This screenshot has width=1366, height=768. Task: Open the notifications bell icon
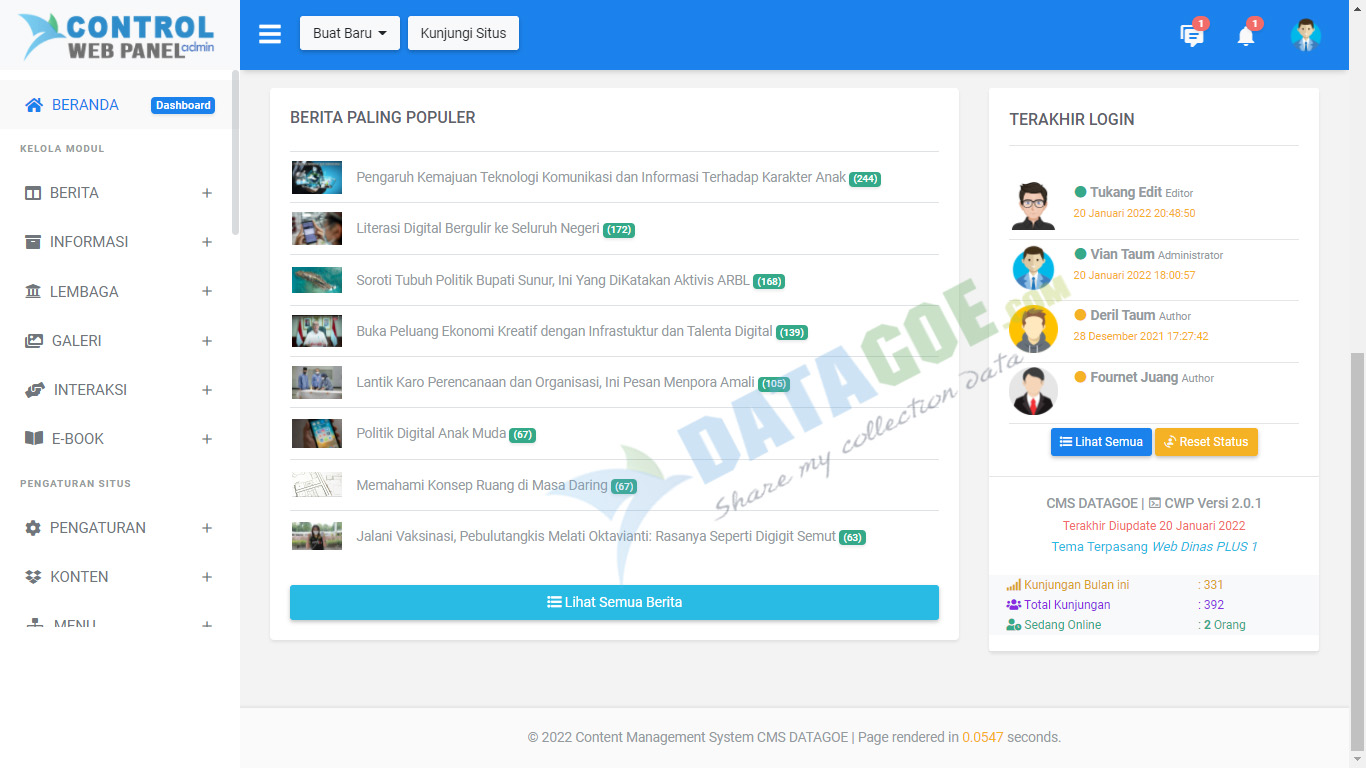pyautogui.click(x=1245, y=36)
